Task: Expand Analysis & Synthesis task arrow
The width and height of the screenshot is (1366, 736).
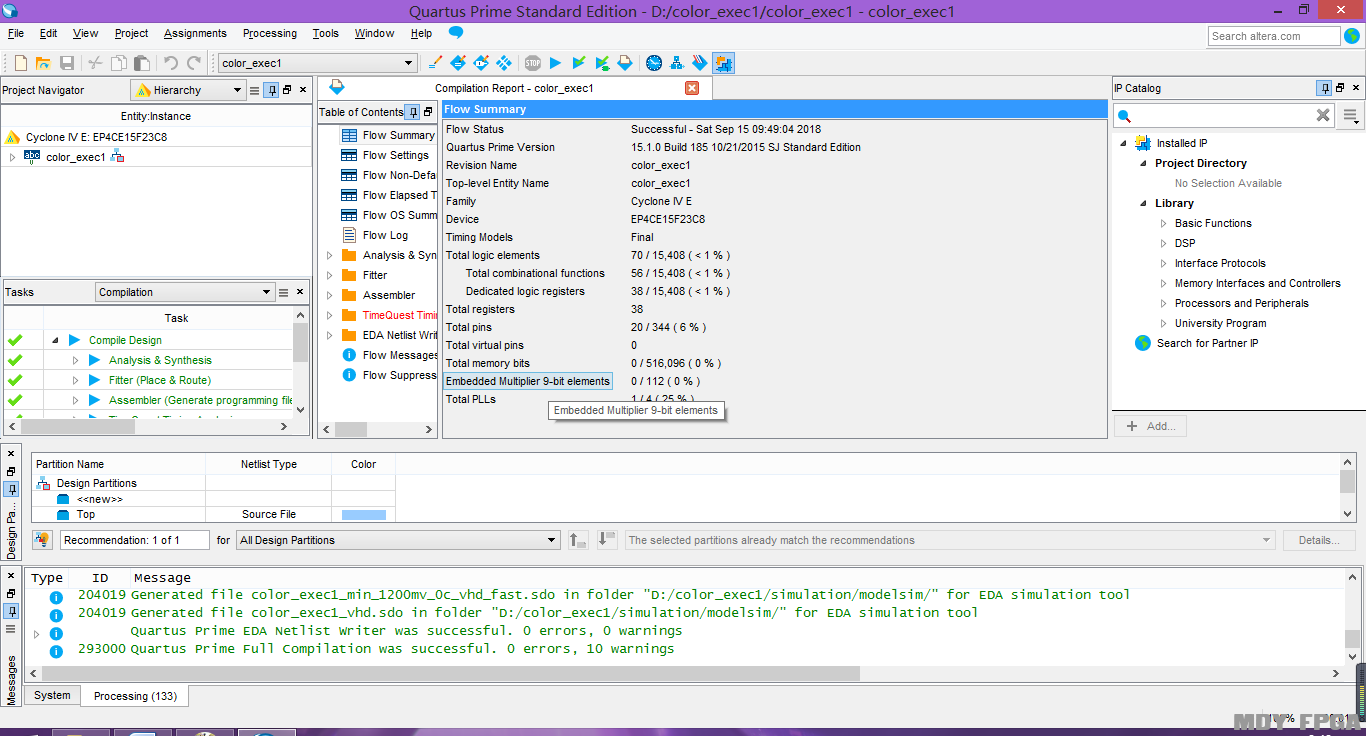Action: point(75,360)
